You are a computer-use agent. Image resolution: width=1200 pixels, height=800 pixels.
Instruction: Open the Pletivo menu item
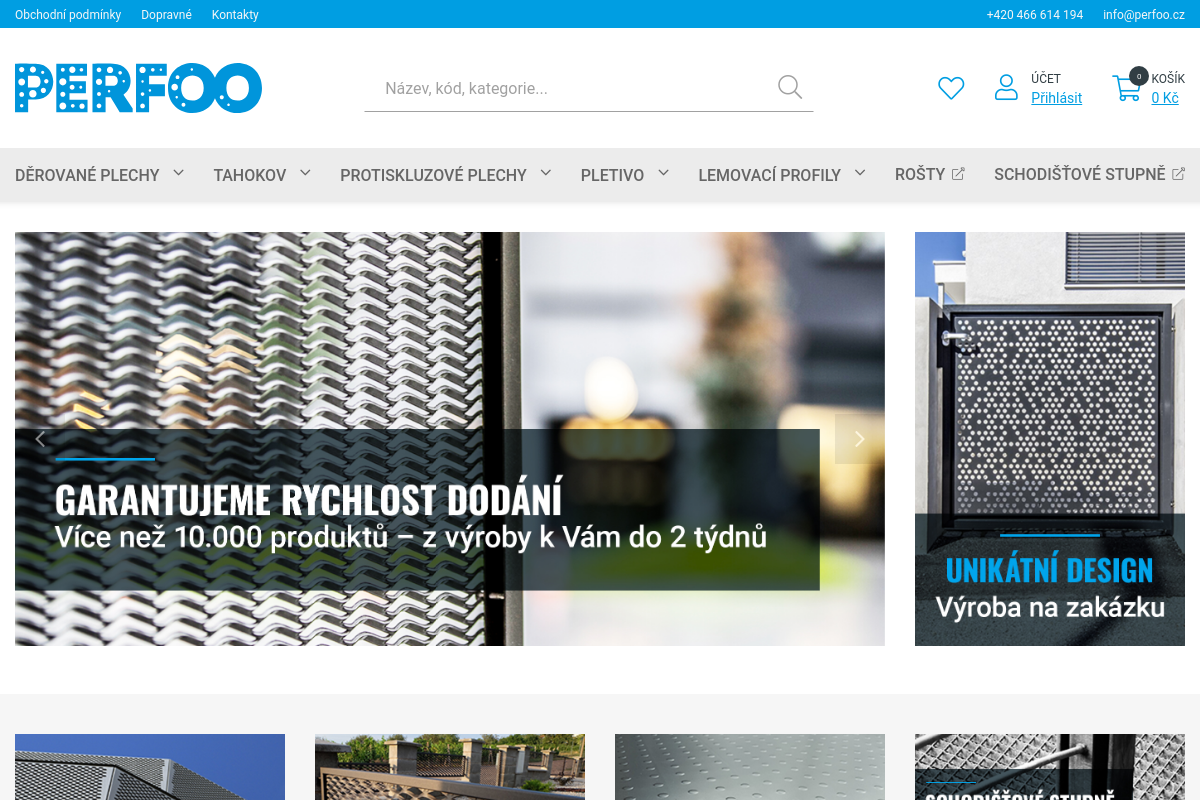pyautogui.click(x=612, y=175)
